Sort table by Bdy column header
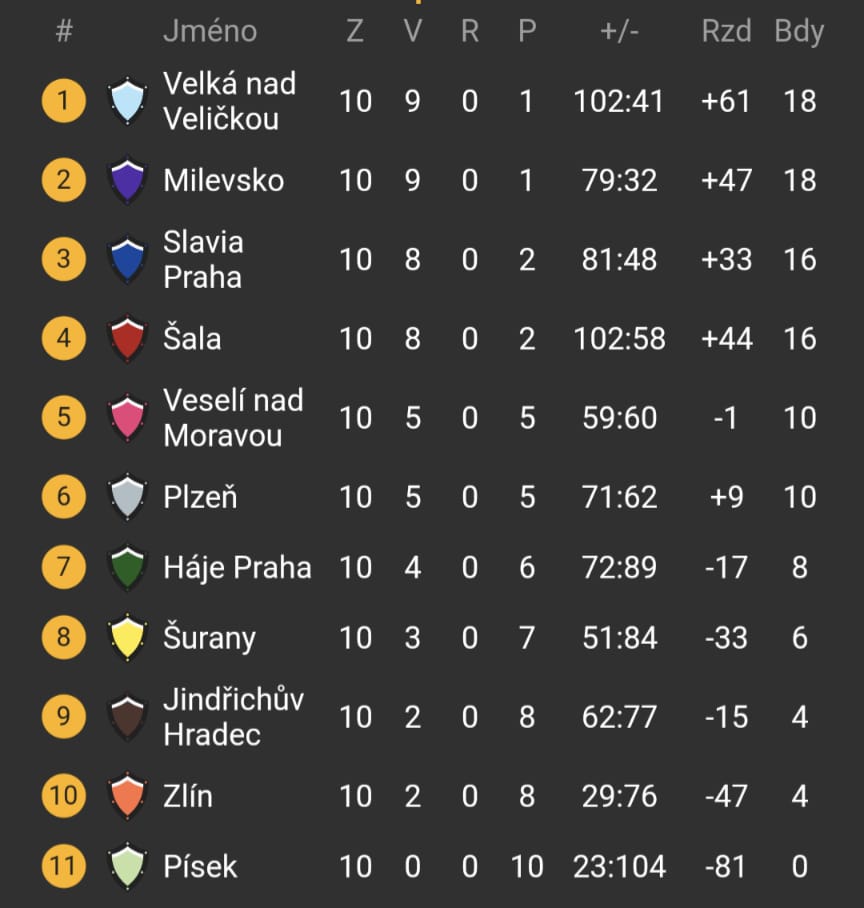 click(799, 31)
